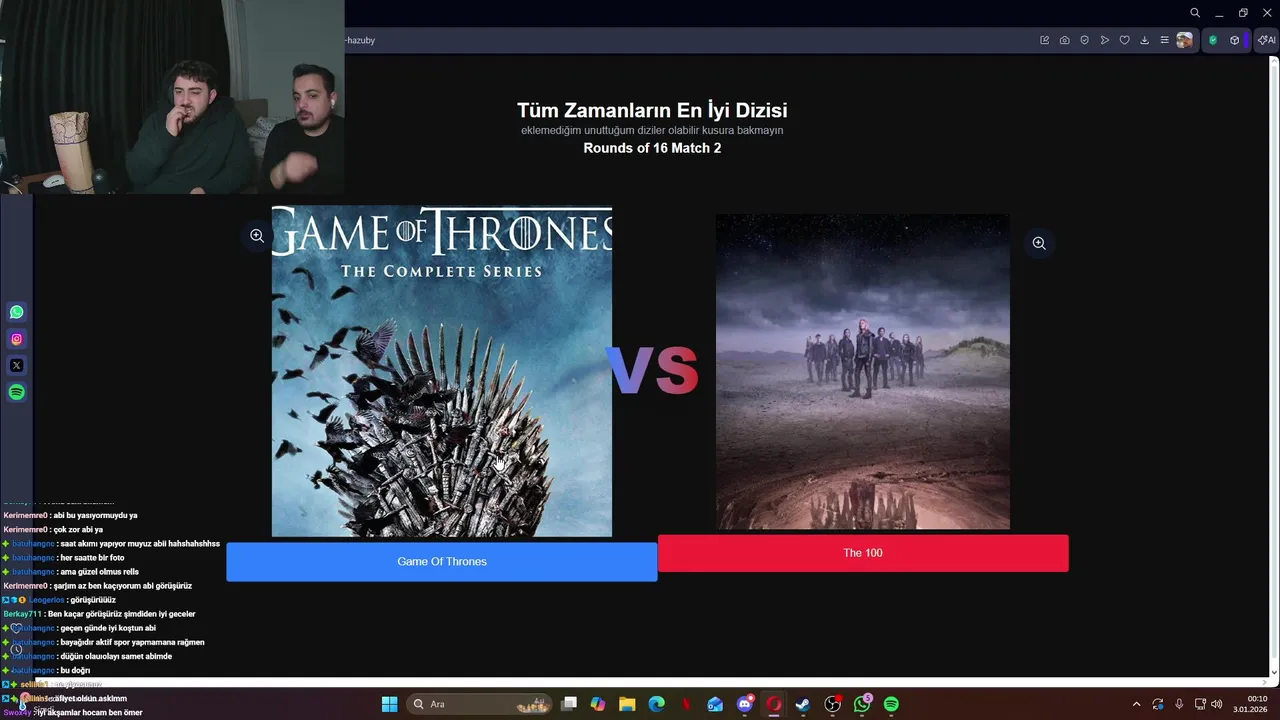Open the Spotify taskbar app

(891, 704)
